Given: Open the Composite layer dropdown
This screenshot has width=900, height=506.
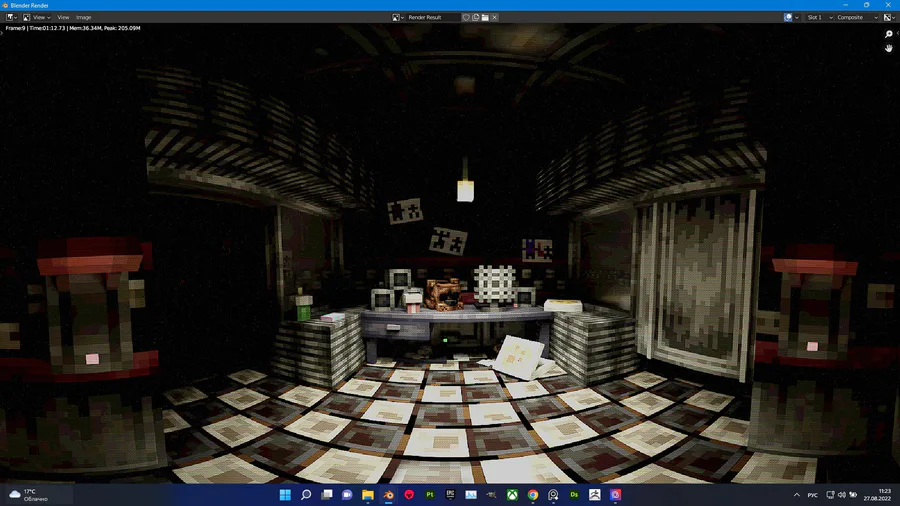Looking at the screenshot, I should (x=857, y=17).
